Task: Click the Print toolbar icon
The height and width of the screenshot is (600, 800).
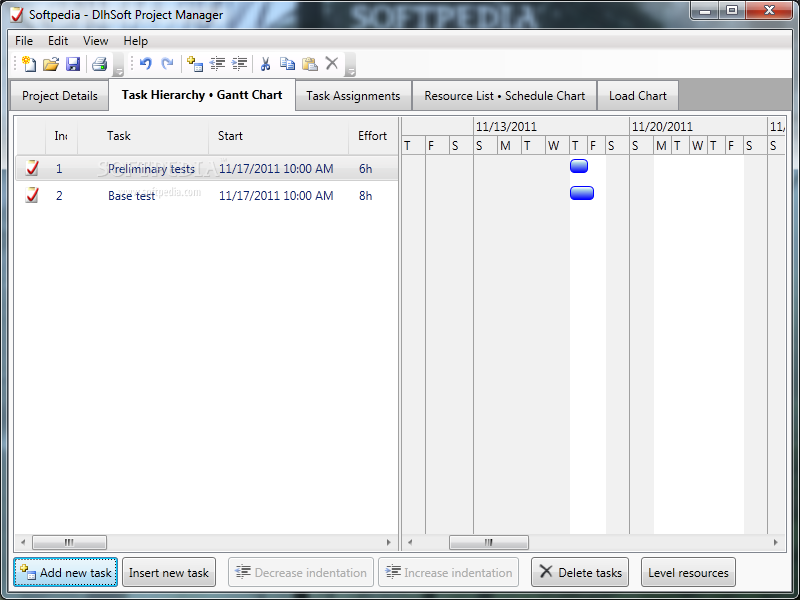Action: click(x=99, y=64)
